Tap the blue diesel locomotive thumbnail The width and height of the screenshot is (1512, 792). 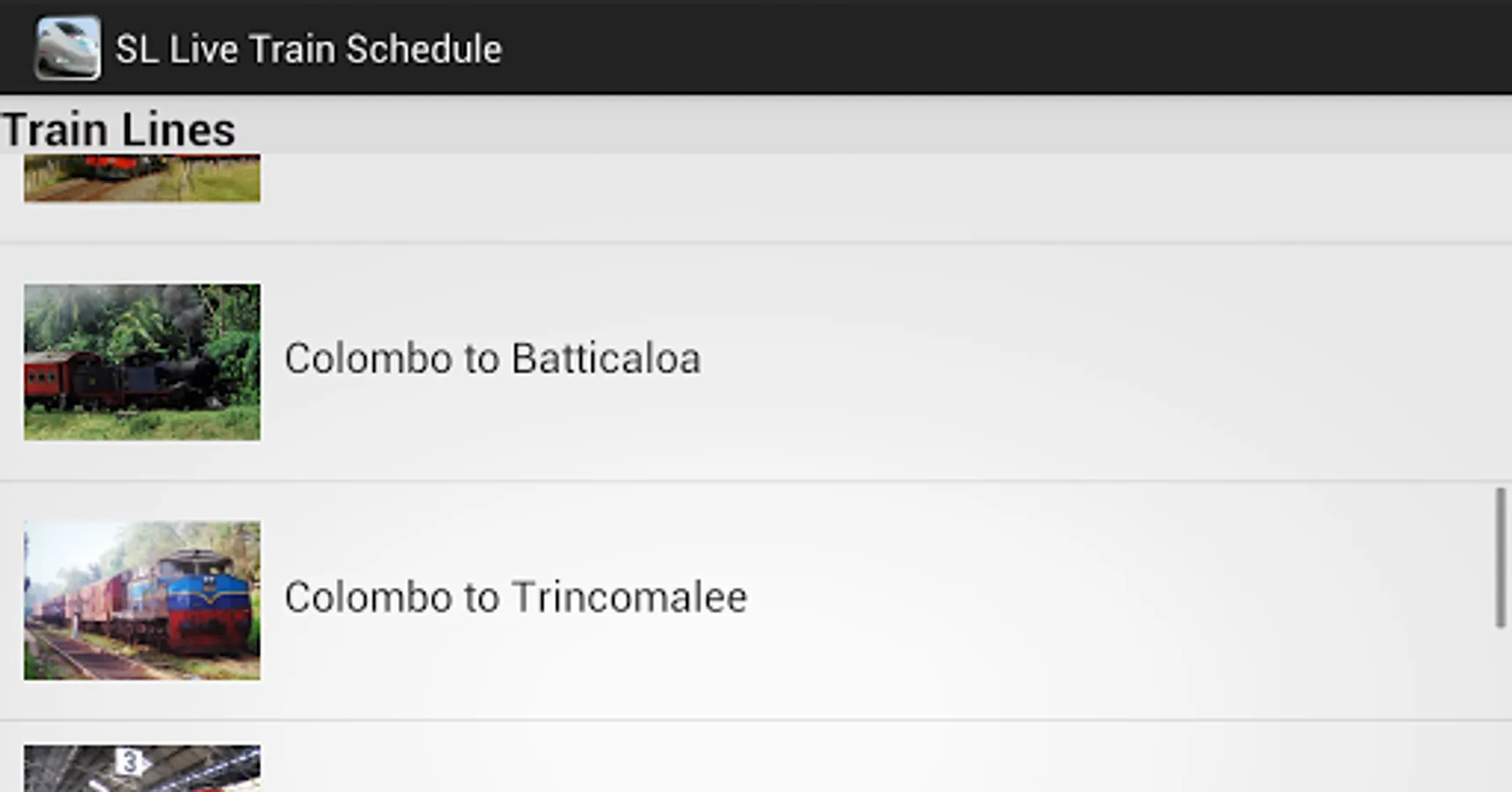[142, 600]
